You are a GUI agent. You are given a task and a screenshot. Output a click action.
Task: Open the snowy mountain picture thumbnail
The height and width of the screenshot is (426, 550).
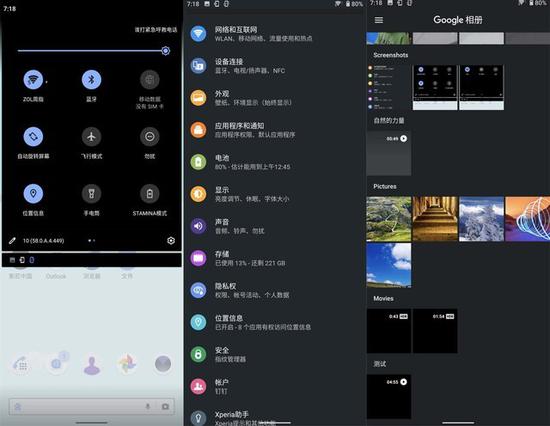click(x=481, y=219)
